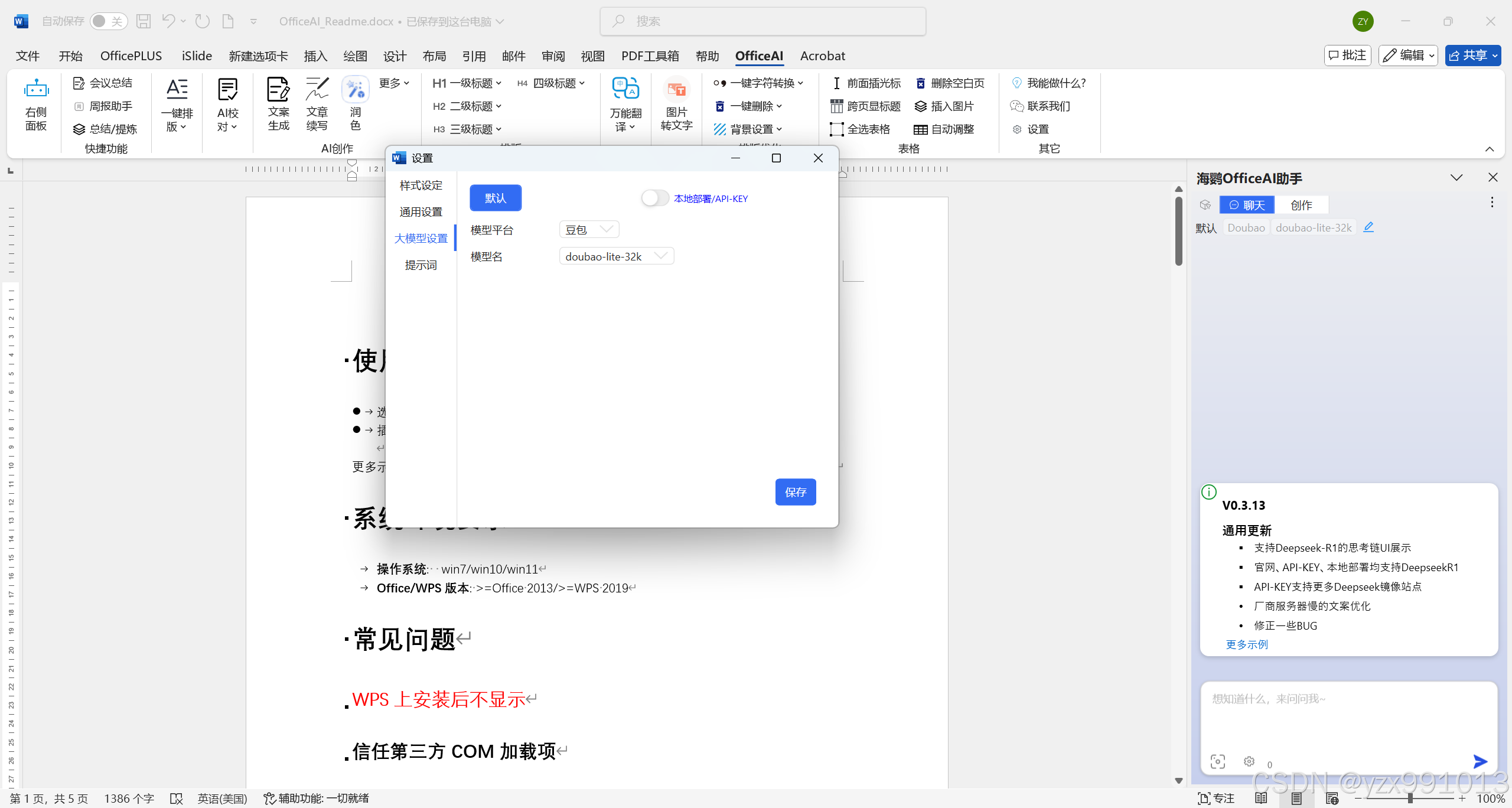Screen dimensions: 1512x808
Task: Click the screenshot capture icon in chat box
Action: click(x=1217, y=761)
